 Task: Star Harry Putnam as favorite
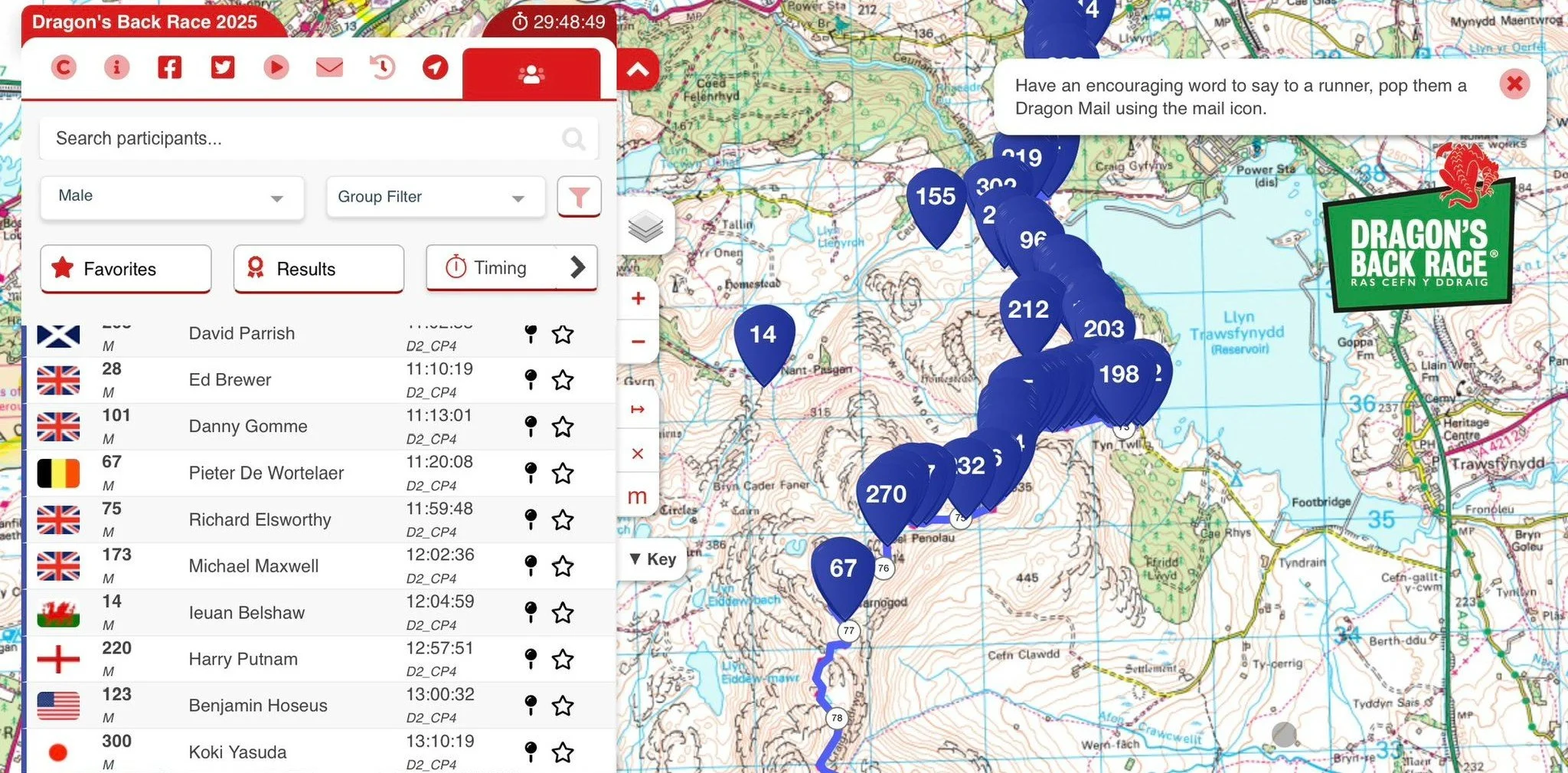(x=563, y=659)
